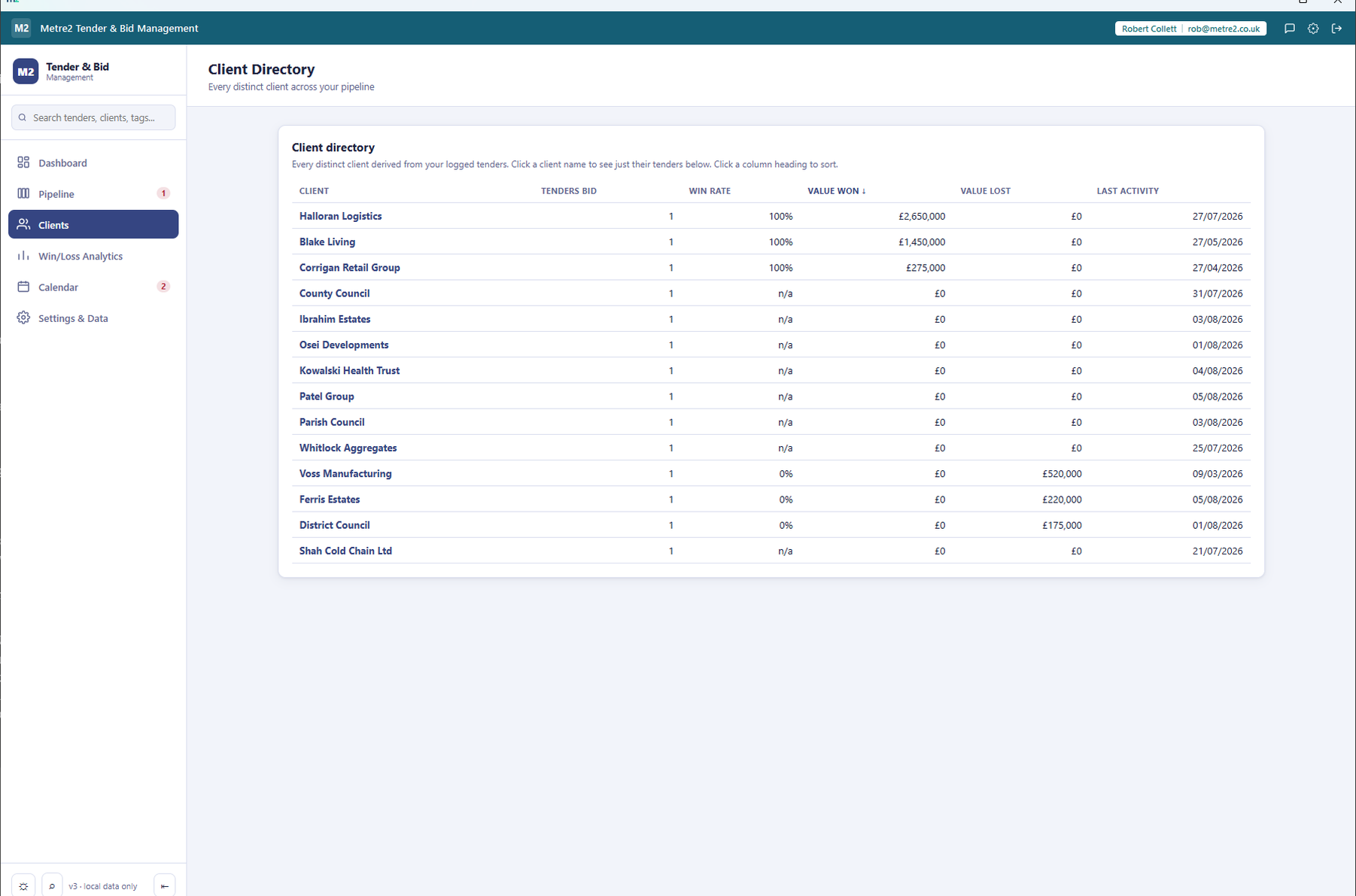
Task: Focus the Search tenders, clients, tags field
Action: click(x=93, y=117)
